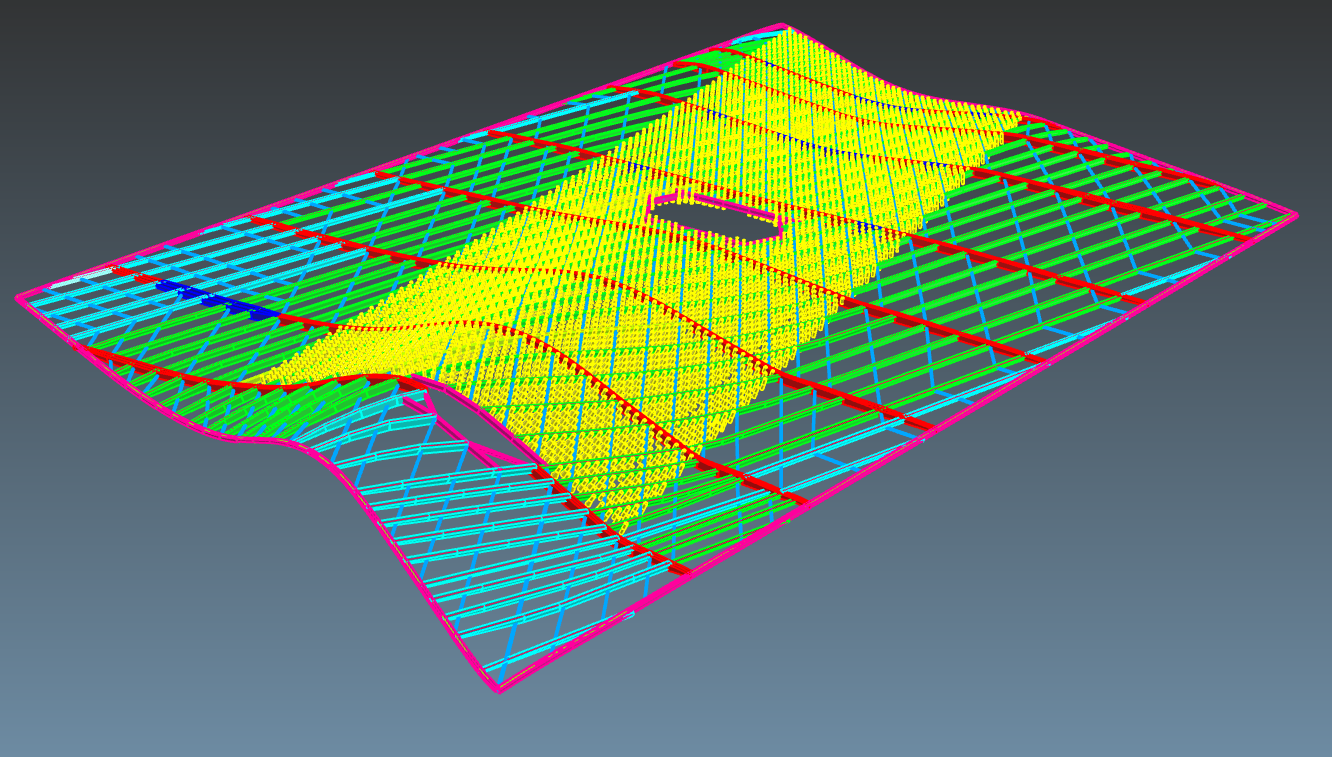The height and width of the screenshot is (757, 1332).
Task: Click inside the roof opening cutout
Action: (x=715, y=218)
